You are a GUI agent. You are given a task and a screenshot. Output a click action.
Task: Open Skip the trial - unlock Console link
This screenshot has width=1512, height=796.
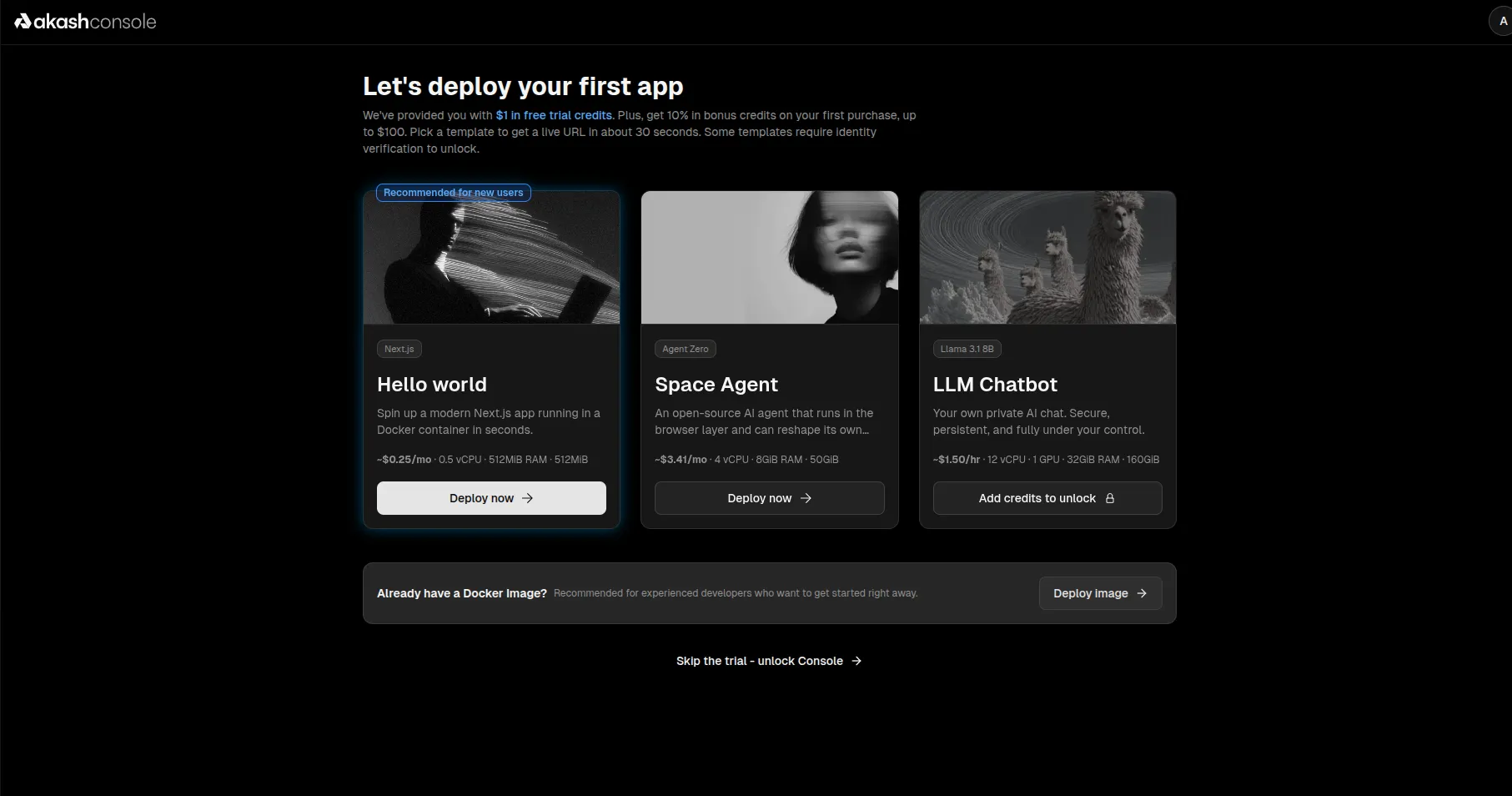pos(769,661)
